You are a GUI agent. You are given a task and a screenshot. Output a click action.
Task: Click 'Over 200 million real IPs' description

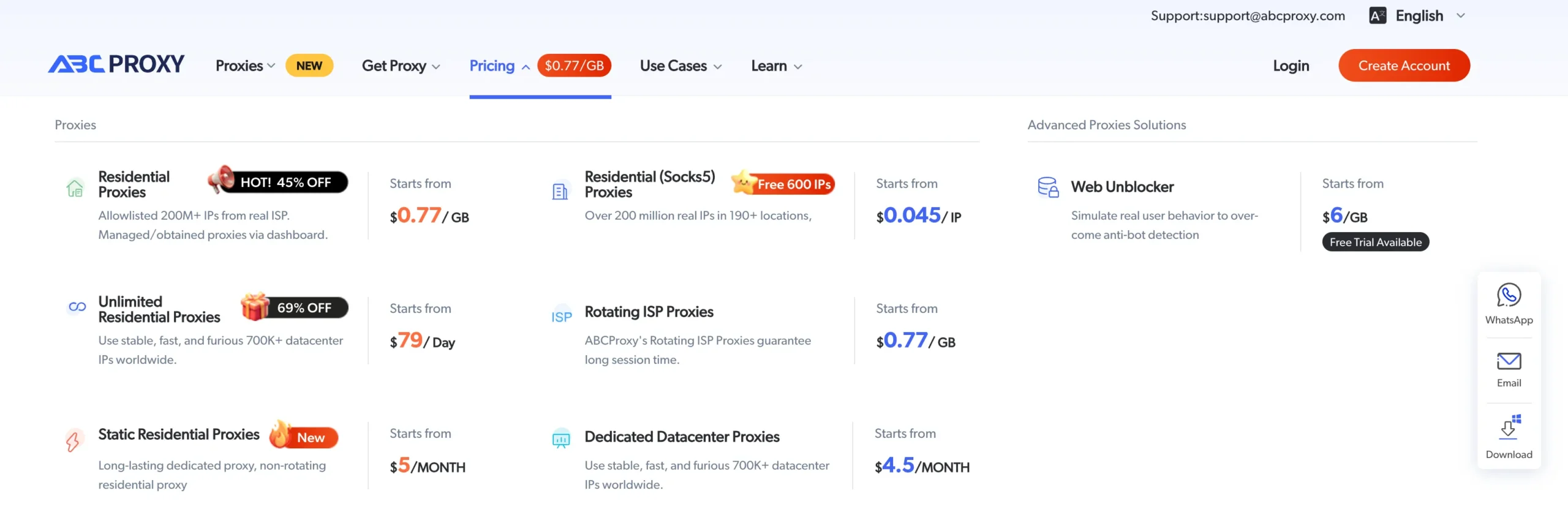point(698,216)
